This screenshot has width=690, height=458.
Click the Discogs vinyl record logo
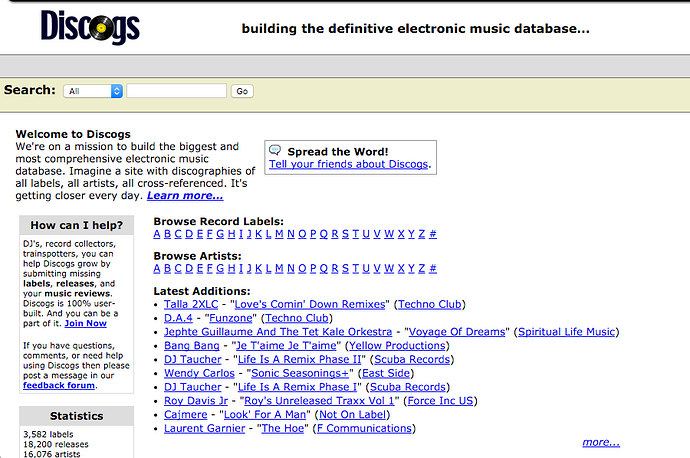point(90,27)
